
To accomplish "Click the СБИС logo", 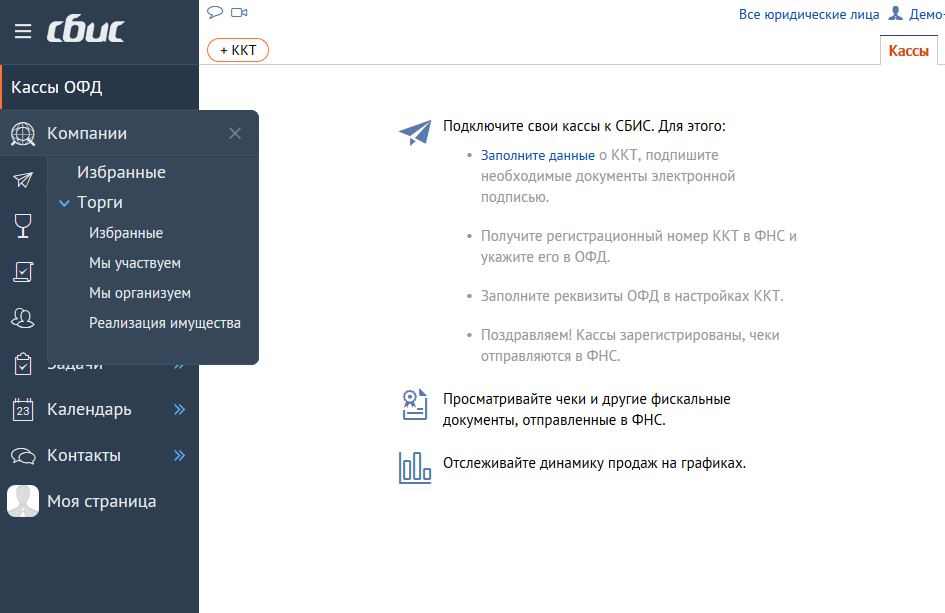I will [86, 31].
